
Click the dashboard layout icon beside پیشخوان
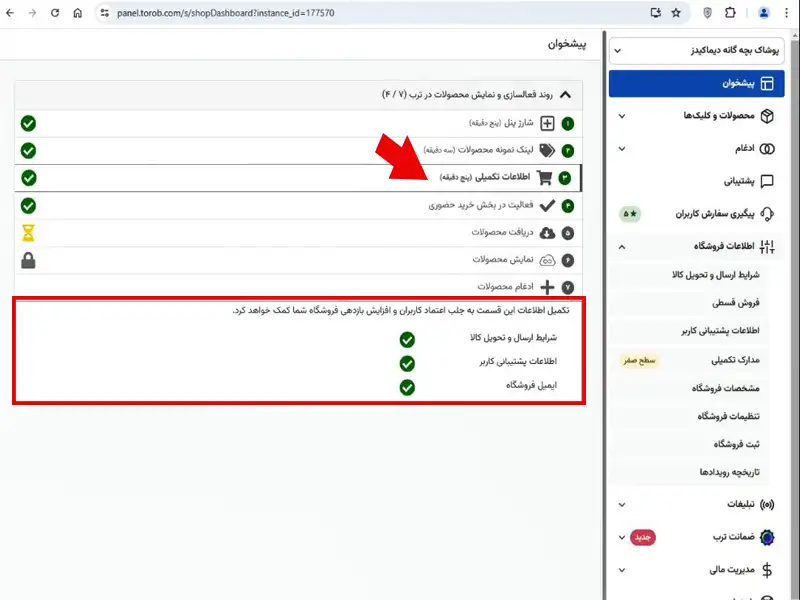pyautogui.click(x=767, y=83)
